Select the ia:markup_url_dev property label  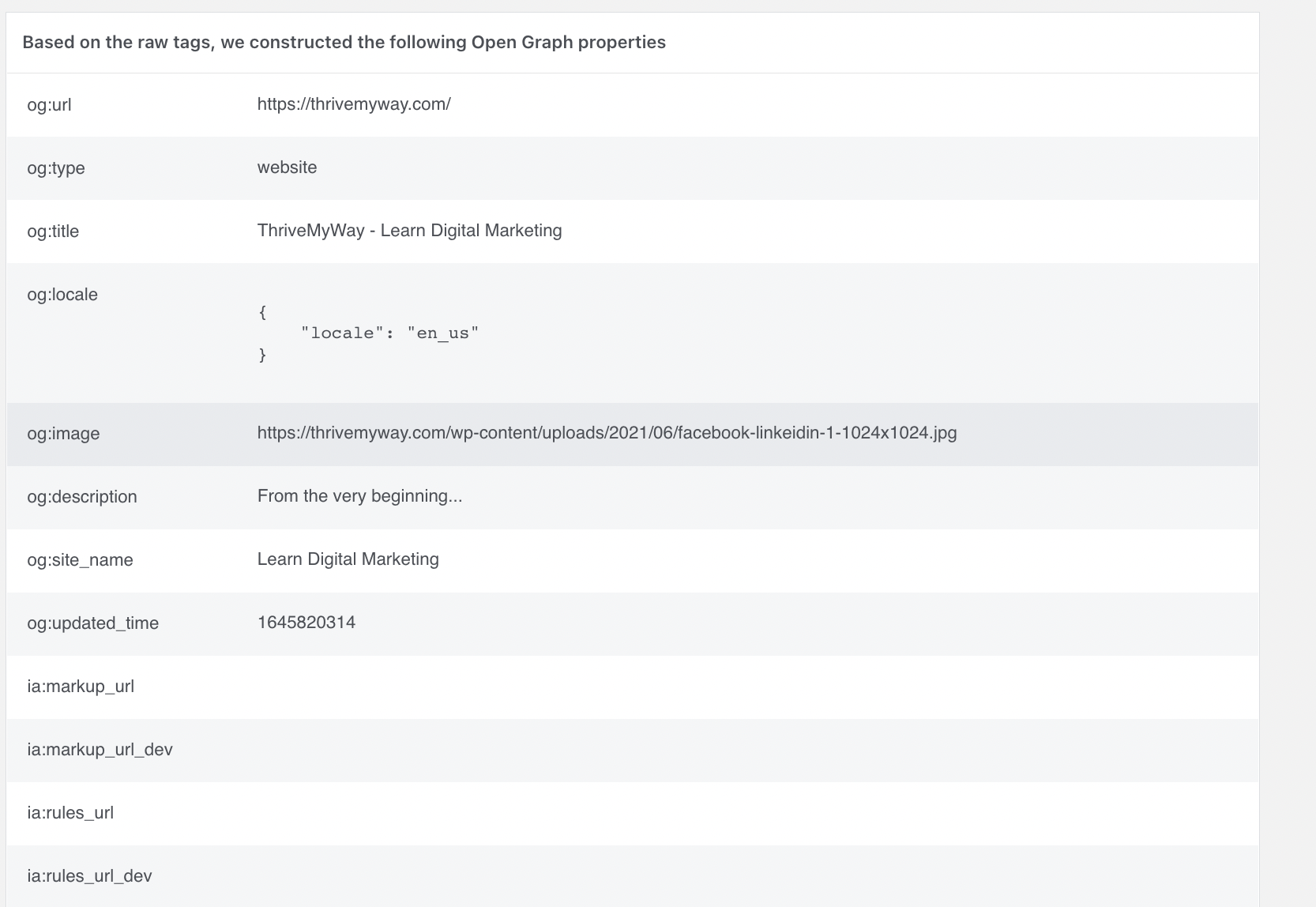point(100,750)
